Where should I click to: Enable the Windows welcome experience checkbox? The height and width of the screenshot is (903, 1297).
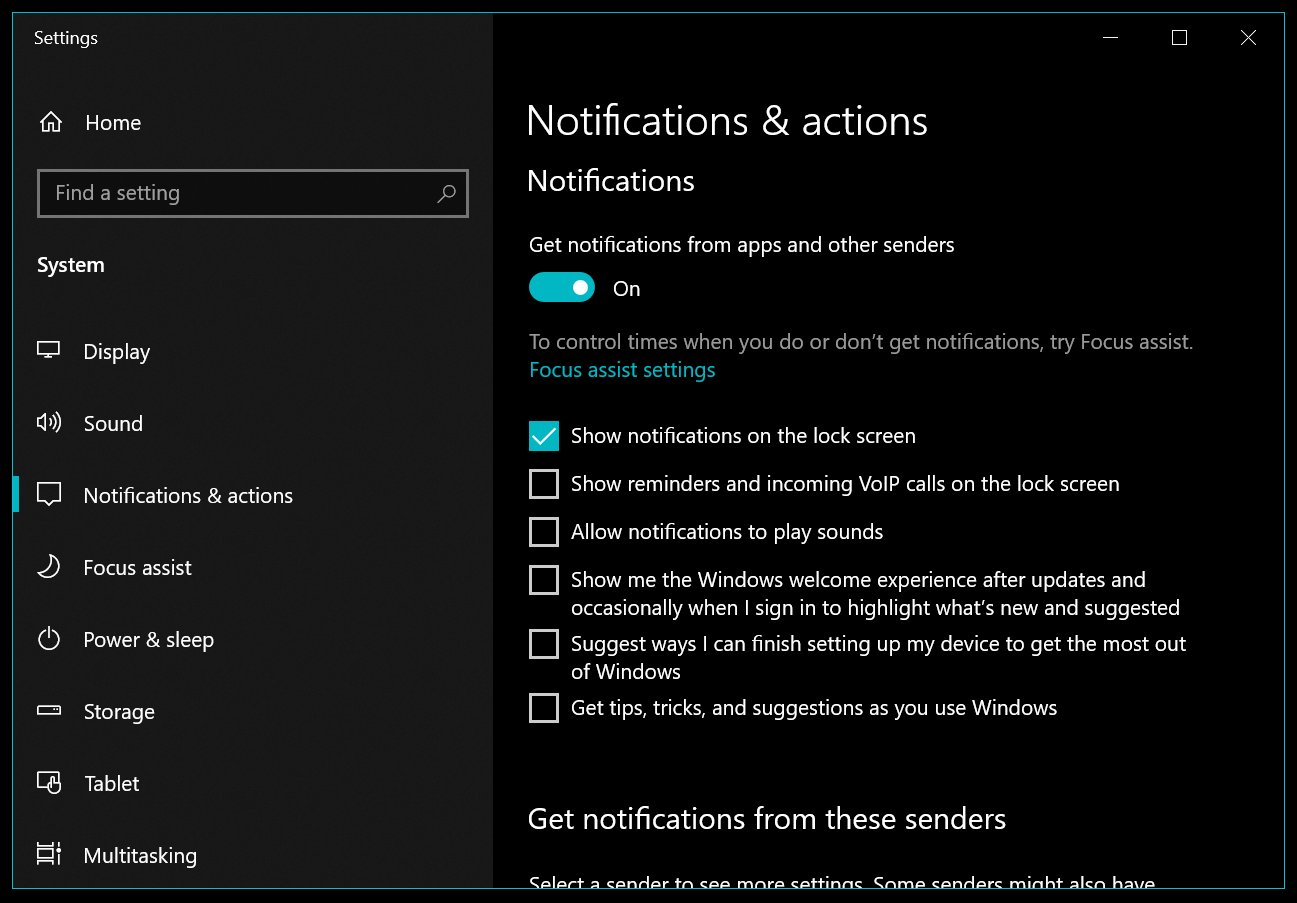544,580
